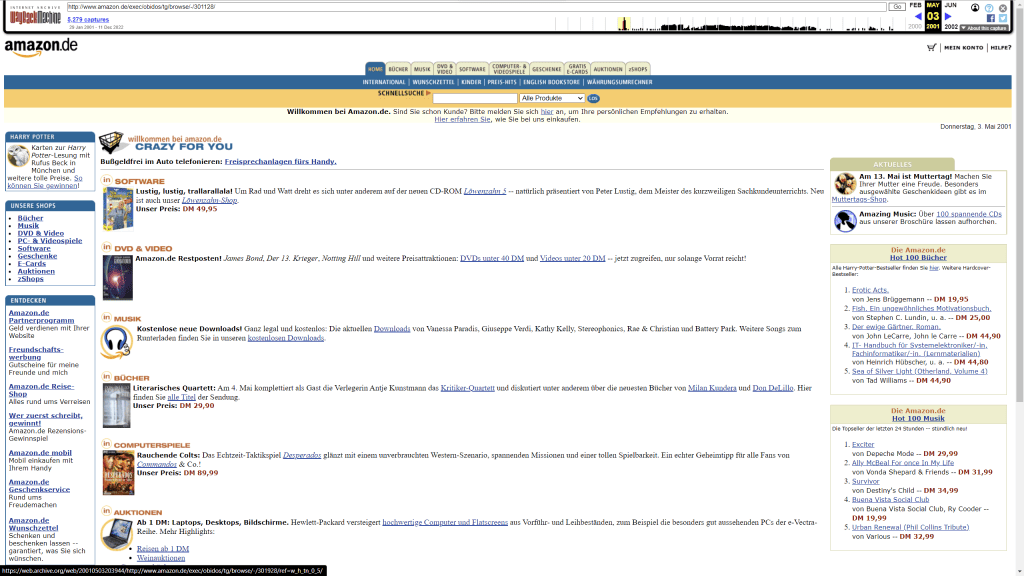Open the Preis-Hits subnav item
This screenshot has height=576, width=1024.
tap(502, 82)
